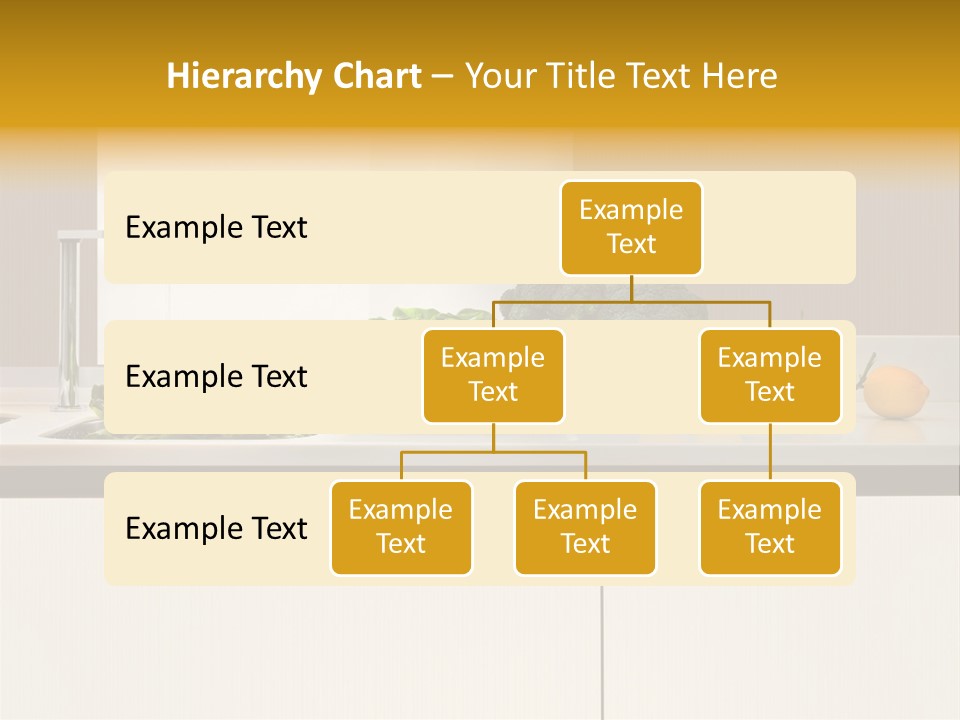Select the top row band right of the top box
Image resolution: width=960 pixels, height=720 pixels.
coord(778,228)
